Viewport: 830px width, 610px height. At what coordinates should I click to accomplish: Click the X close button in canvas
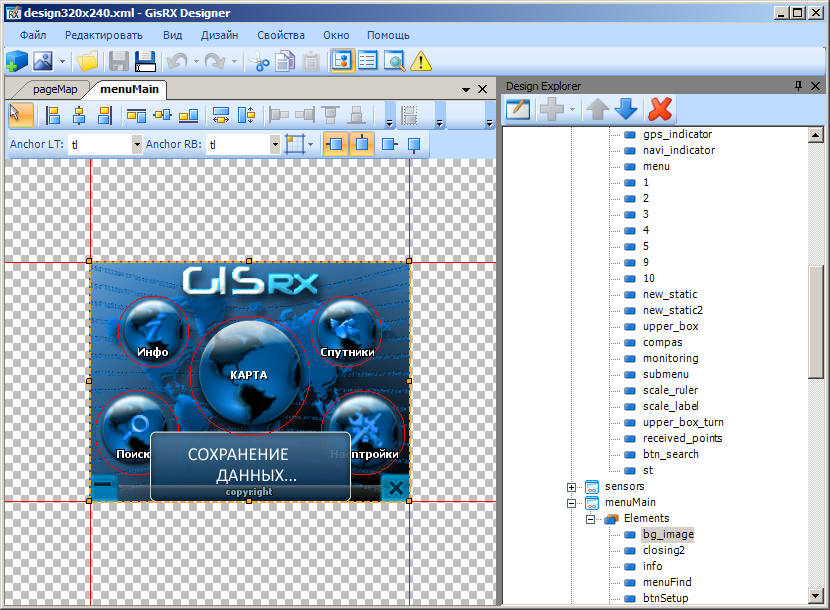click(x=395, y=488)
